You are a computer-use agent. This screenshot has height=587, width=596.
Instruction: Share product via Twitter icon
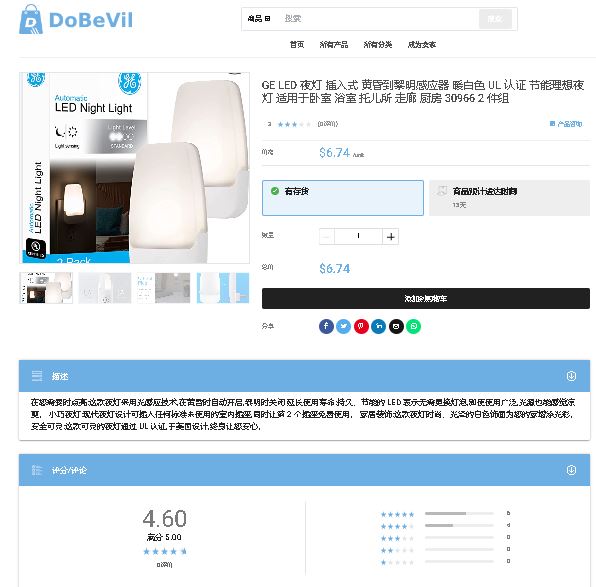point(344,326)
